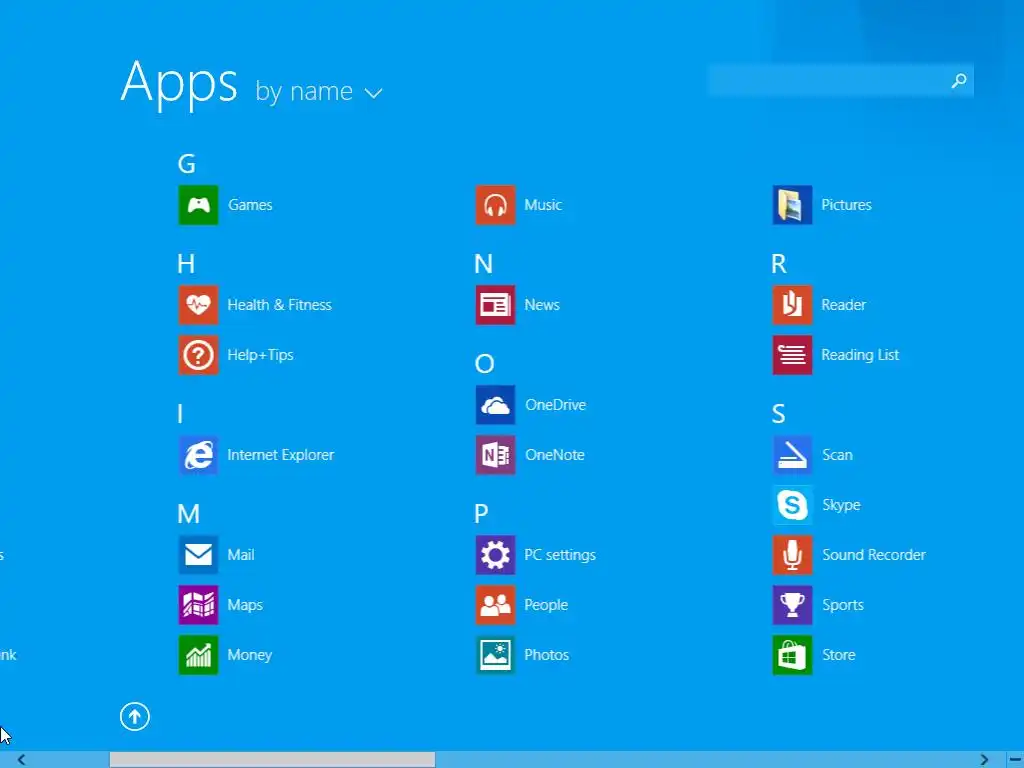1024x768 pixels.
Task: Click the 'Sound Recorder' label text
Action: point(874,555)
